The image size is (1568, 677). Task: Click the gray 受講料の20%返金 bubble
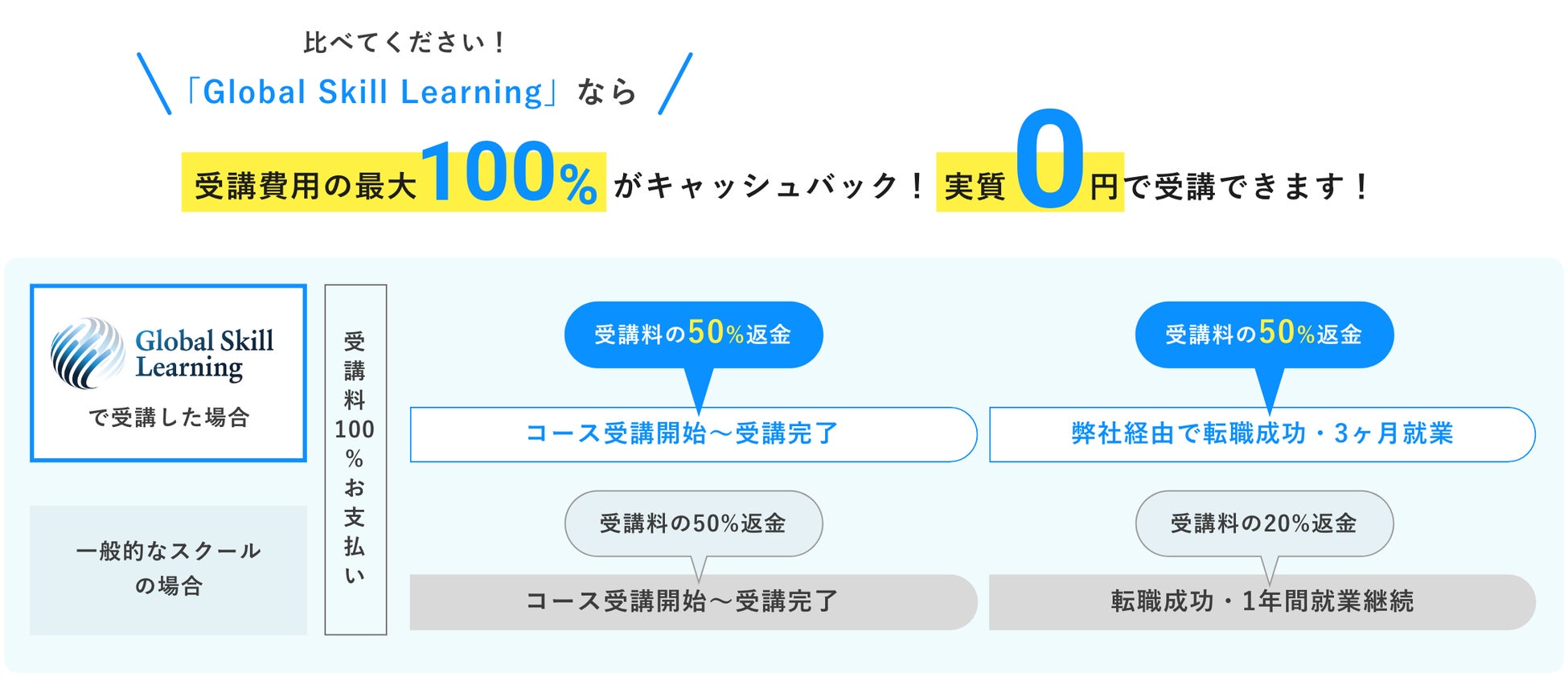(x=1264, y=523)
